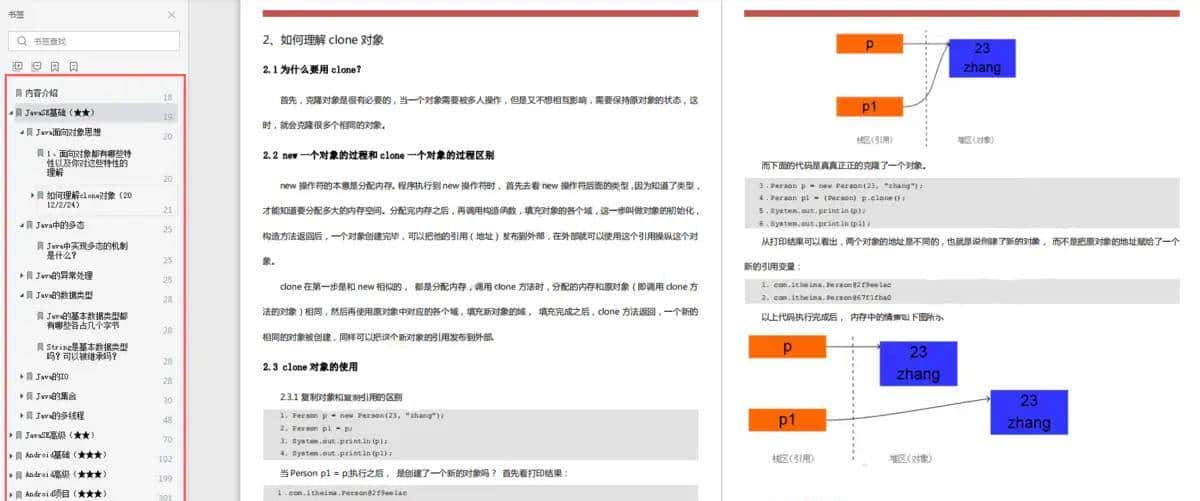Click the third bookmark toolbar icon (add bookmark)
Image resolution: width=1200 pixels, height=501 pixels.
pos(55,67)
